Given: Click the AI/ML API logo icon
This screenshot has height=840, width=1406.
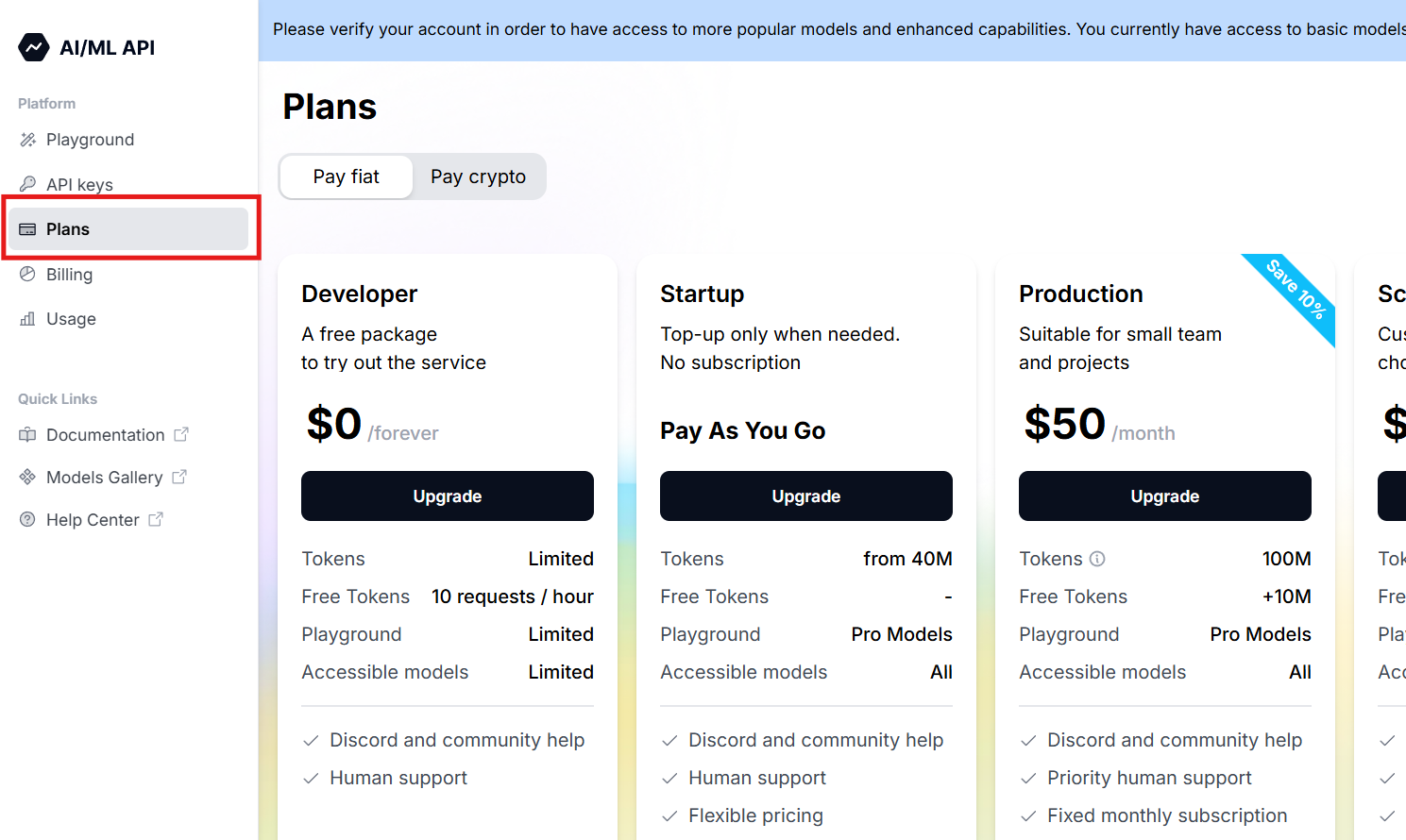Looking at the screenshot, I should tap(34, 47).
